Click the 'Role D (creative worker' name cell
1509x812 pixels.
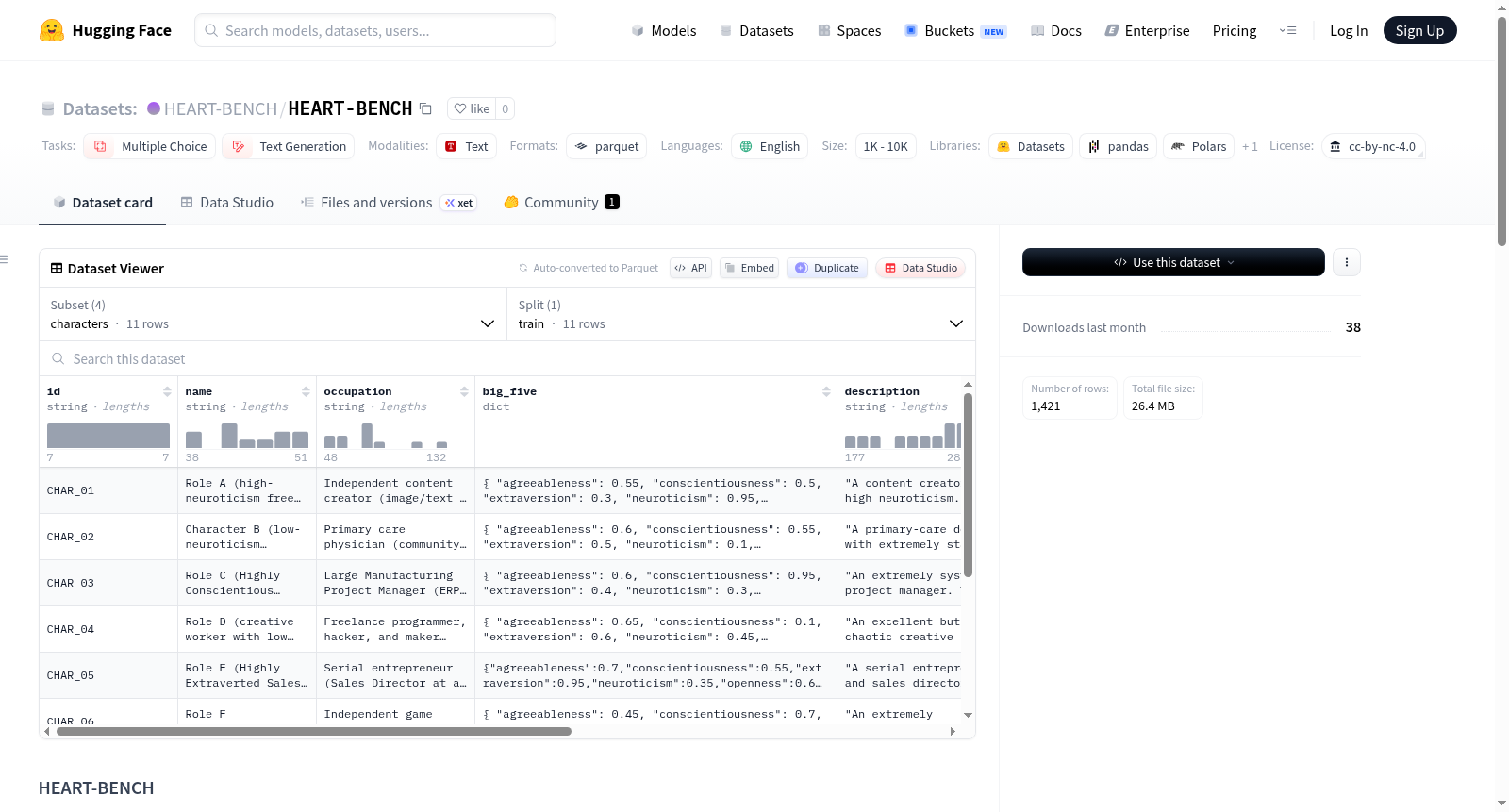tap(247, 629)
